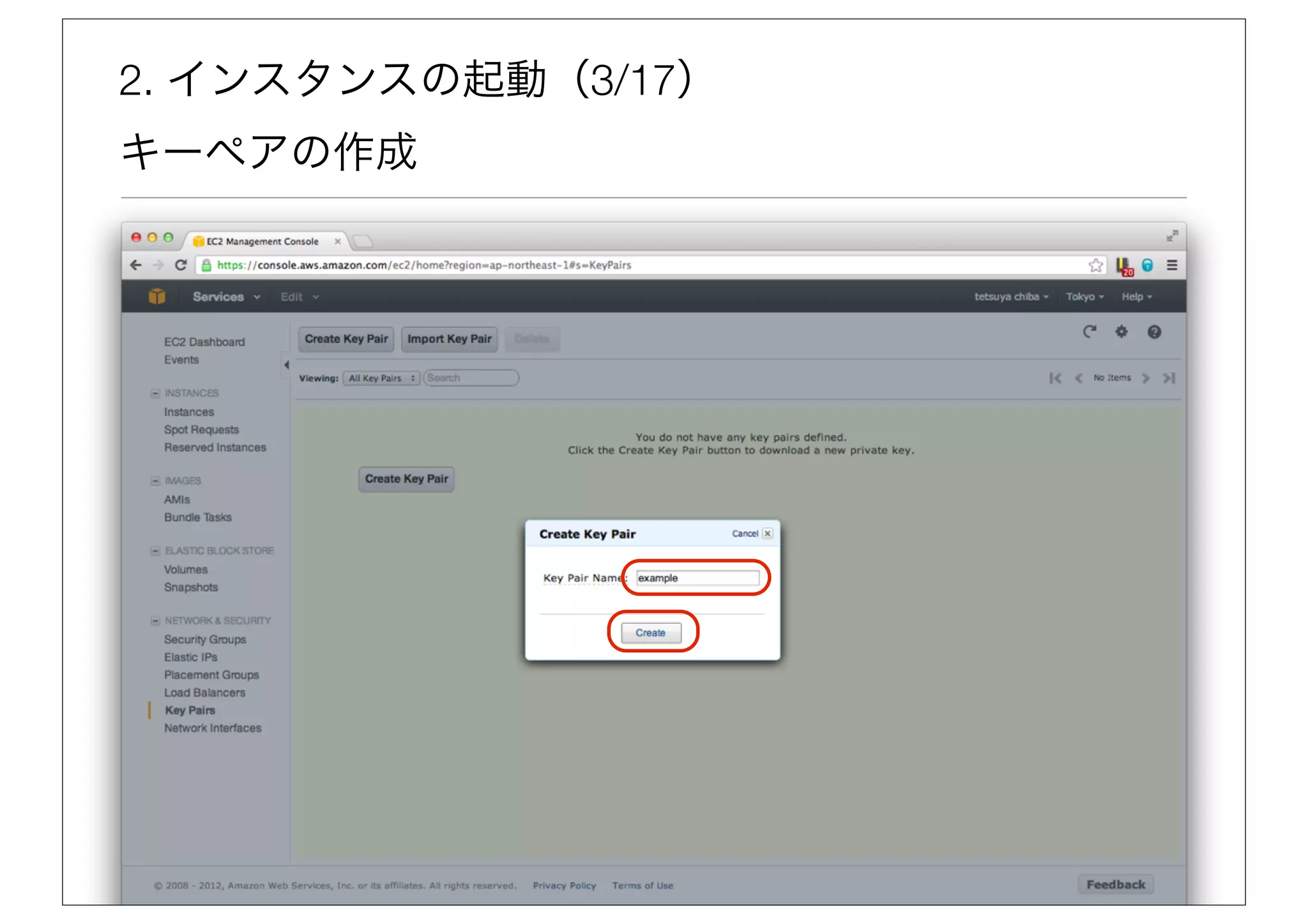This screenshot has height=924, width=1308.
Task: Click the browser back arrow
Action: point(135,265)
